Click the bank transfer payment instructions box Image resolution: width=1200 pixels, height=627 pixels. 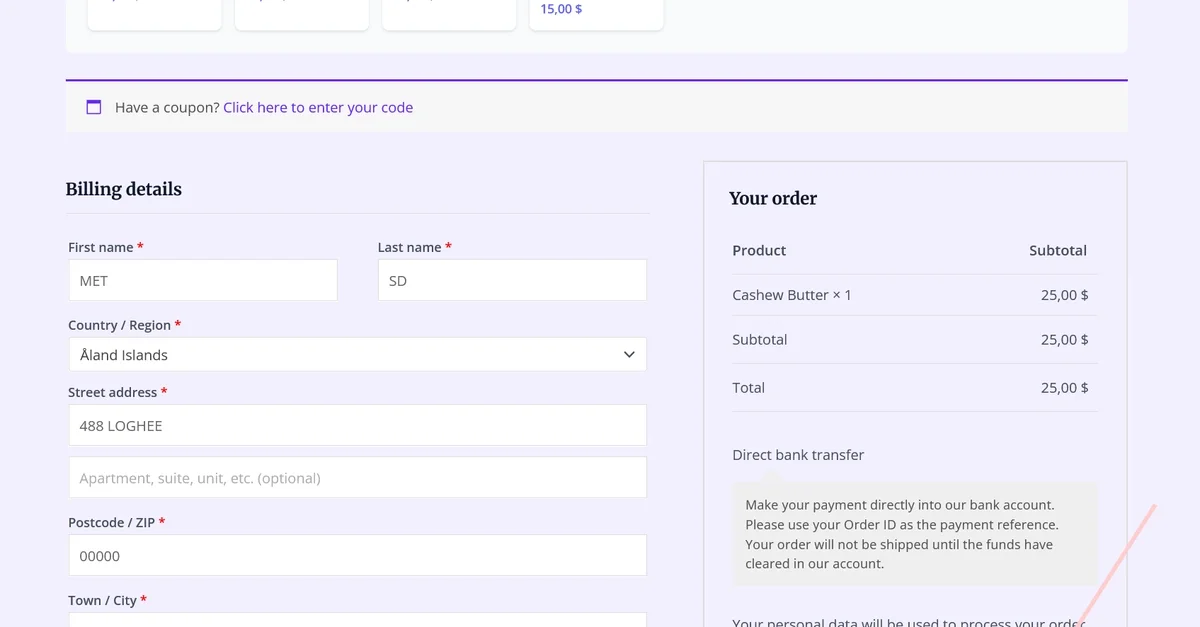914,534
